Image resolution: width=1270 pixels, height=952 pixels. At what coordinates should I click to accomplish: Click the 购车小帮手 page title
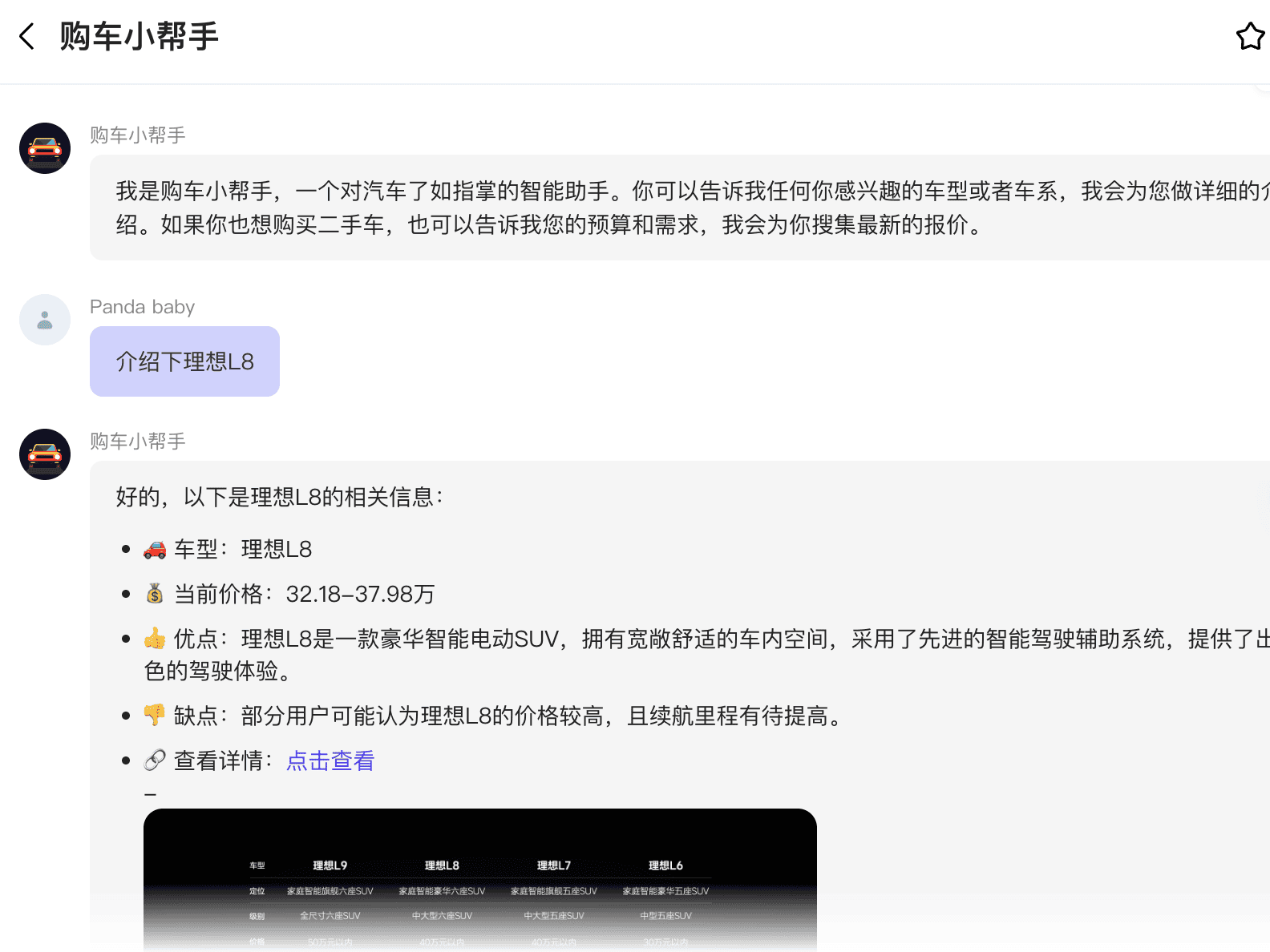point(139,37)
